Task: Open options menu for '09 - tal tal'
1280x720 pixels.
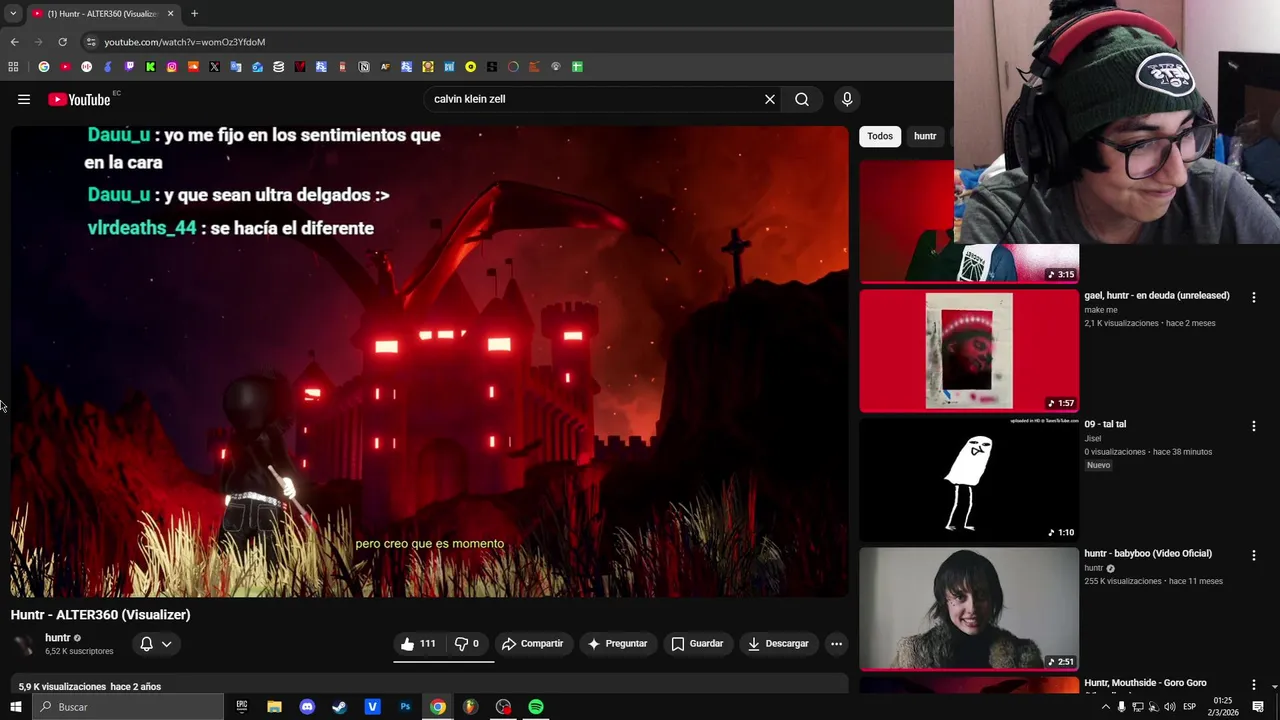Action: [1253, 426]
